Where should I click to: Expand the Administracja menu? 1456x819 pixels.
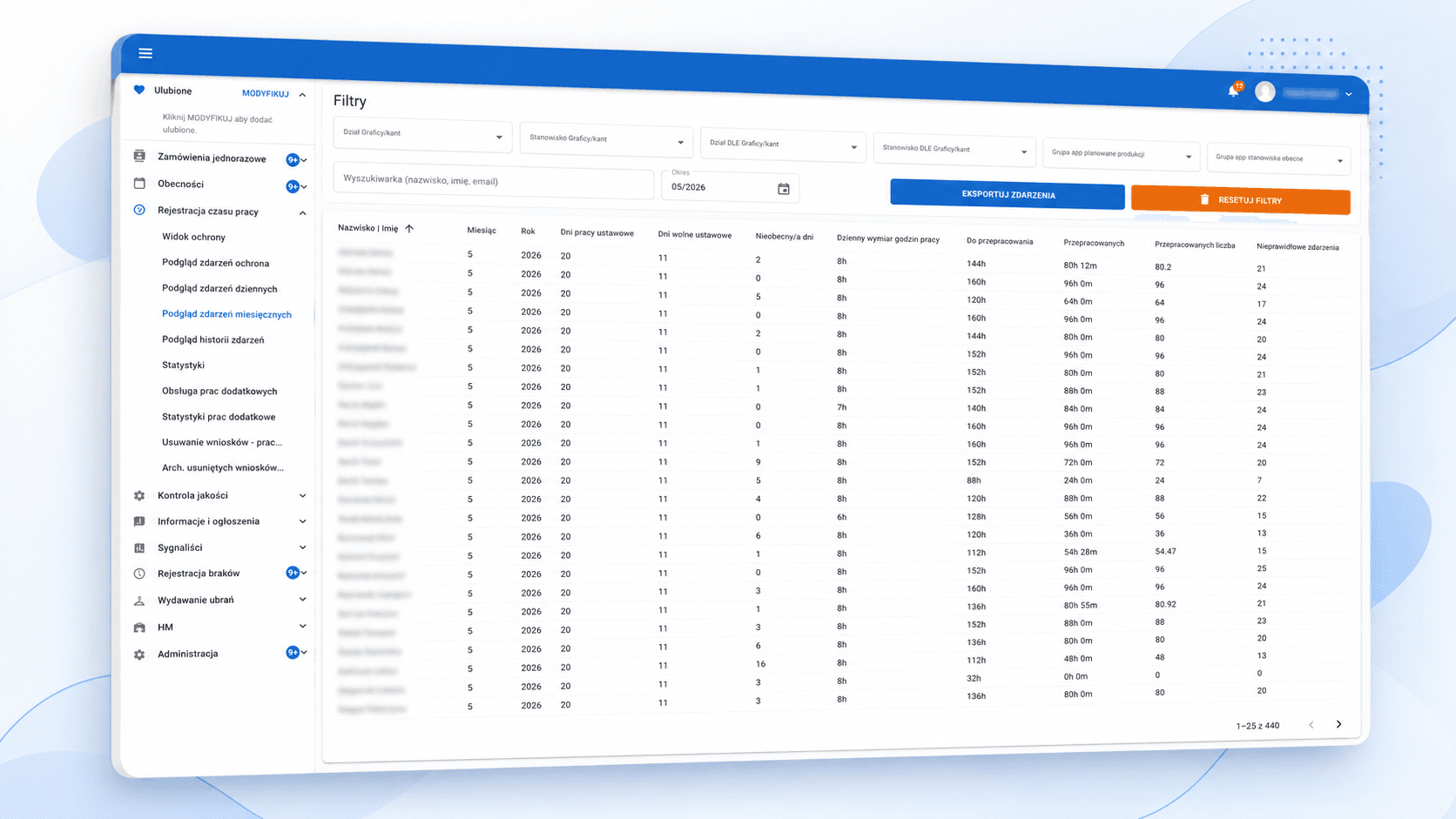click(x=304, y=652)
